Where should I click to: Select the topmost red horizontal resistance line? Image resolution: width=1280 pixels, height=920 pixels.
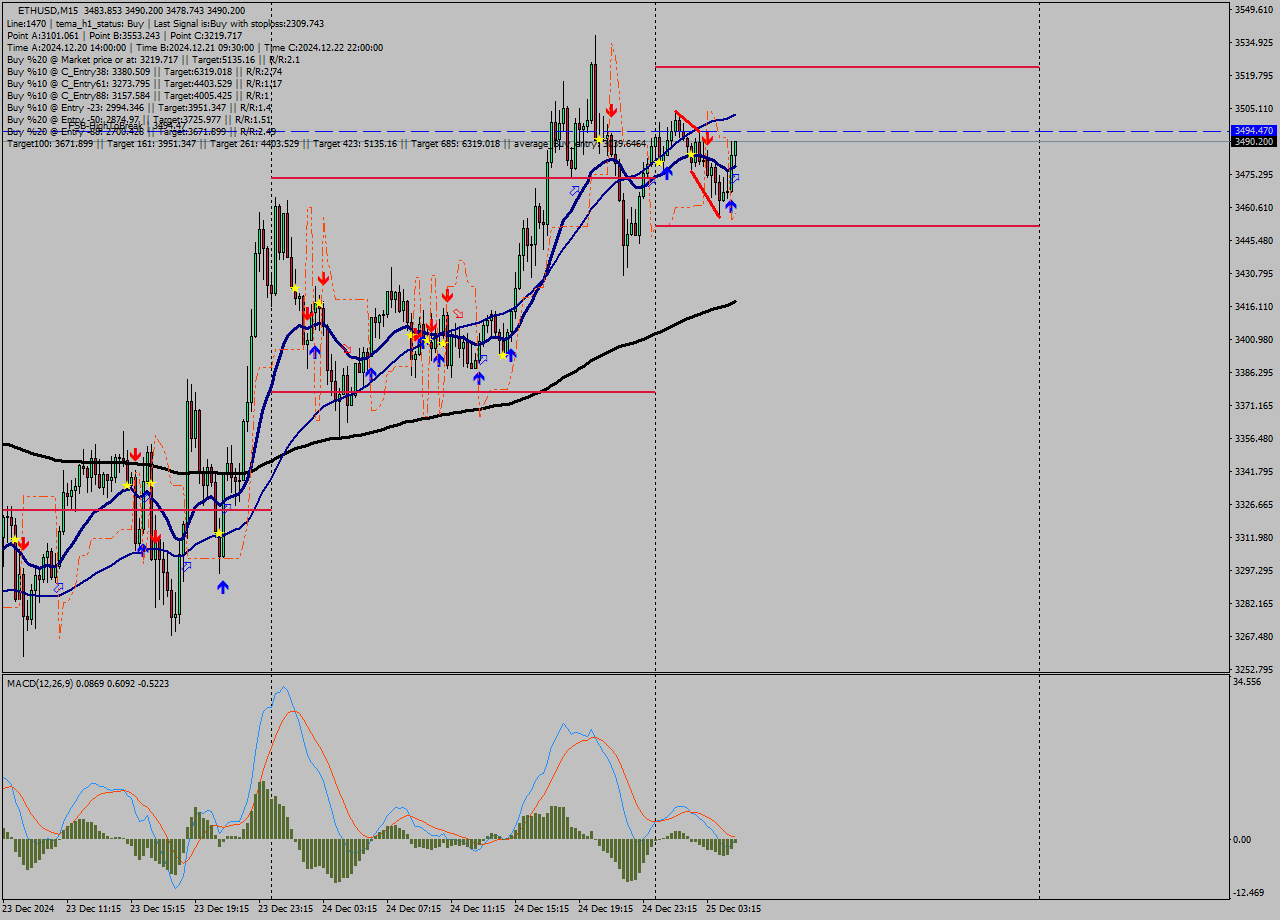point(847,67)
